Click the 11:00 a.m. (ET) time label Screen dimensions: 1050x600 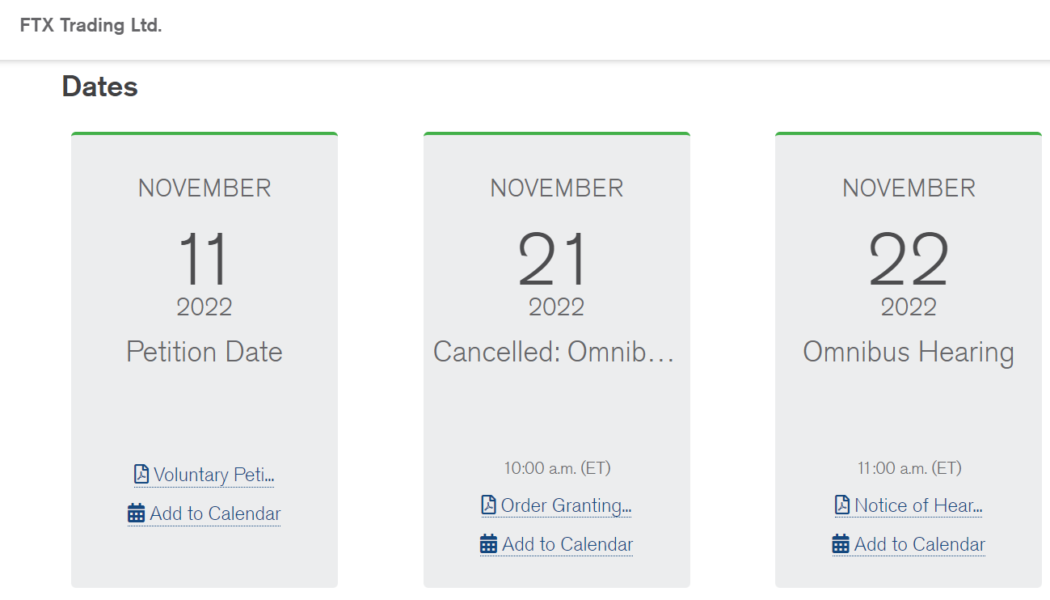(x=909, y=468)
